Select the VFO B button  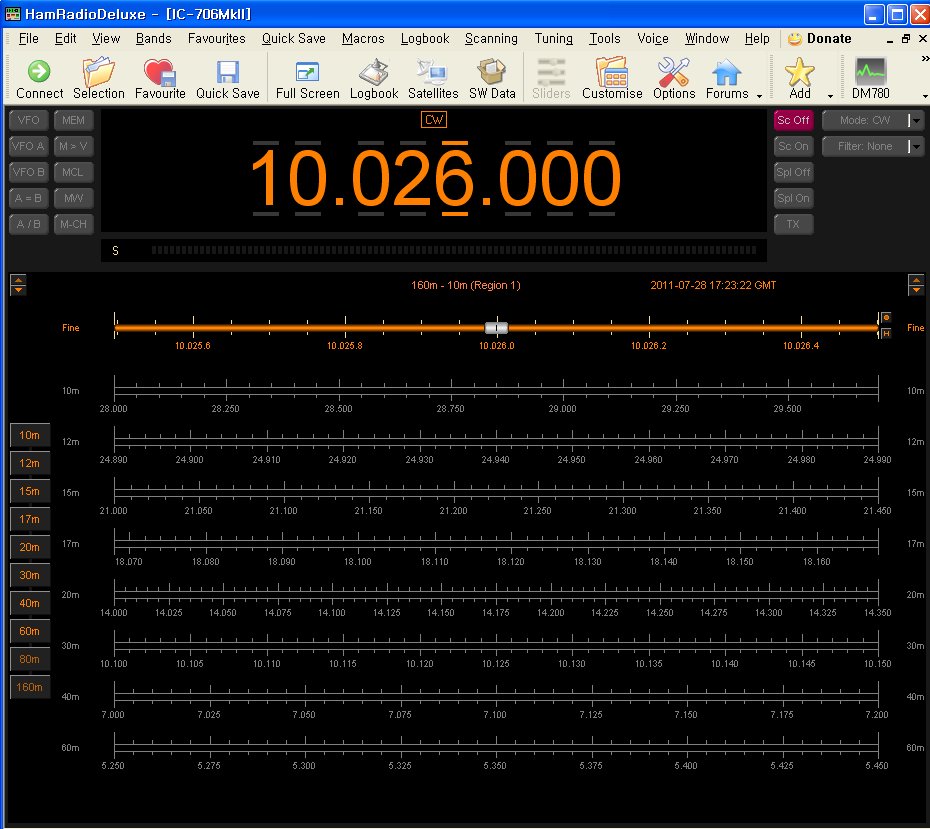point(28,173)
